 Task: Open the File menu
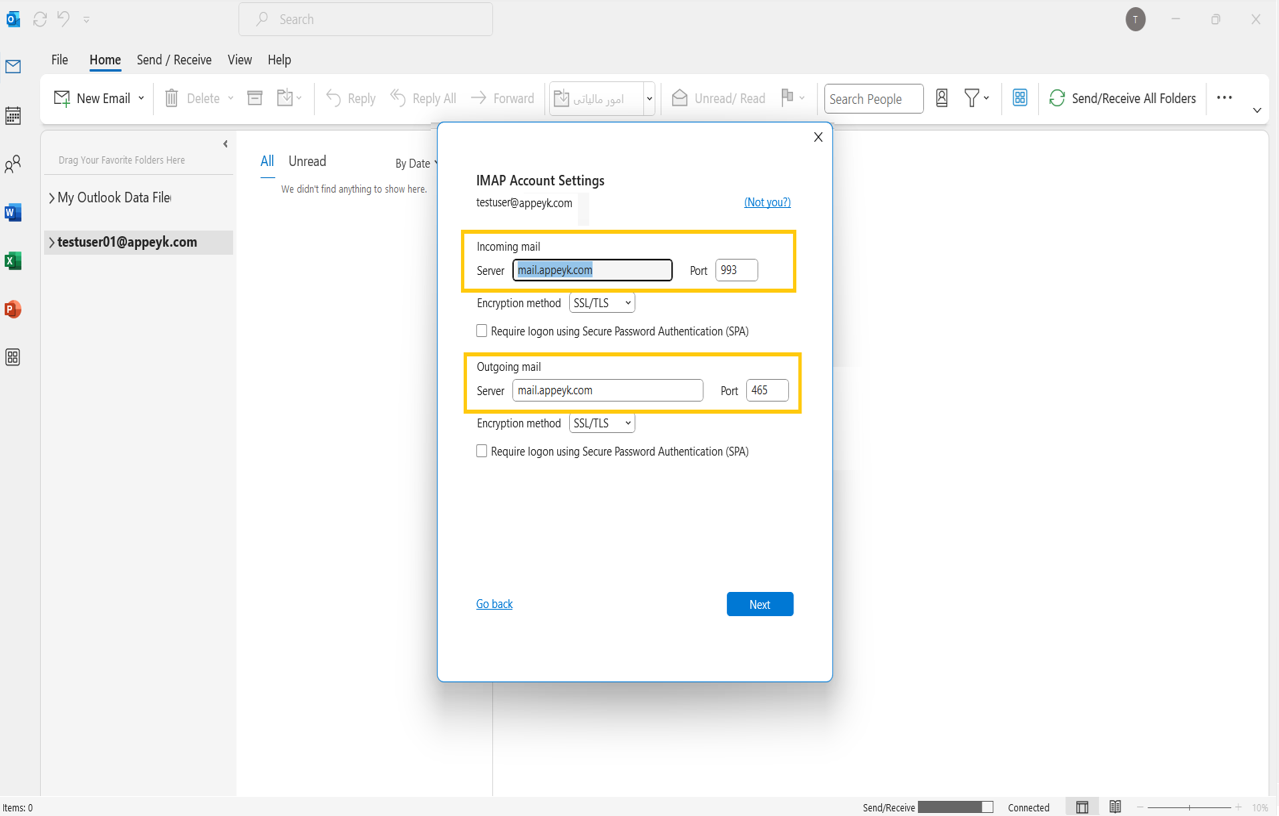60,60
